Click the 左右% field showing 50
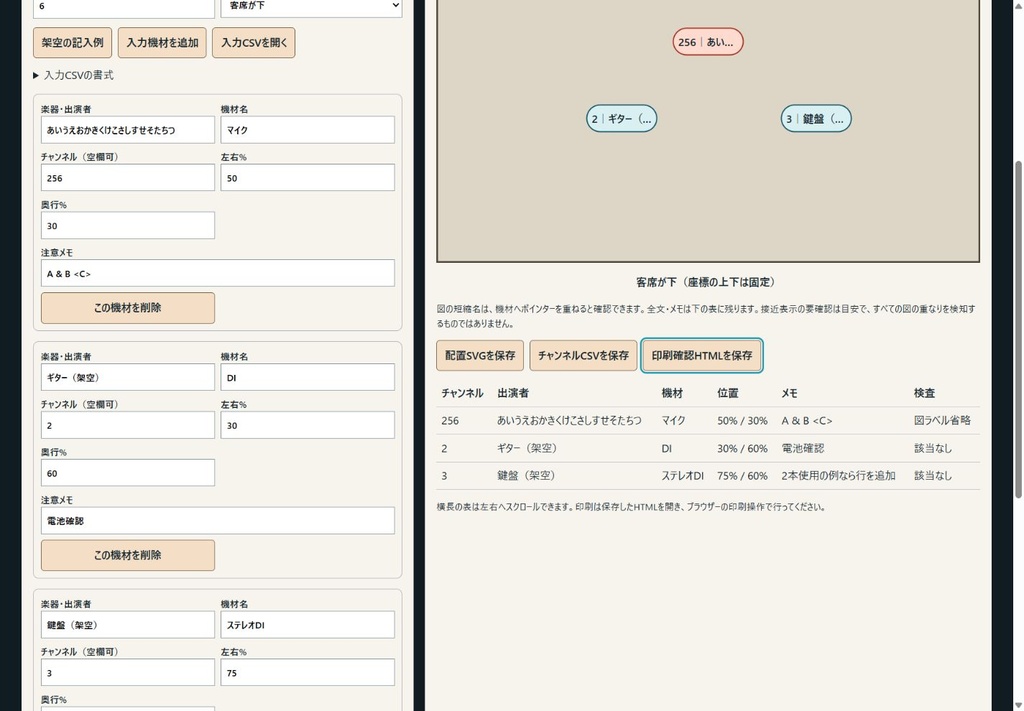This screenshot has height=711, width=1024. pyautogui.click(x=308, y=178)
